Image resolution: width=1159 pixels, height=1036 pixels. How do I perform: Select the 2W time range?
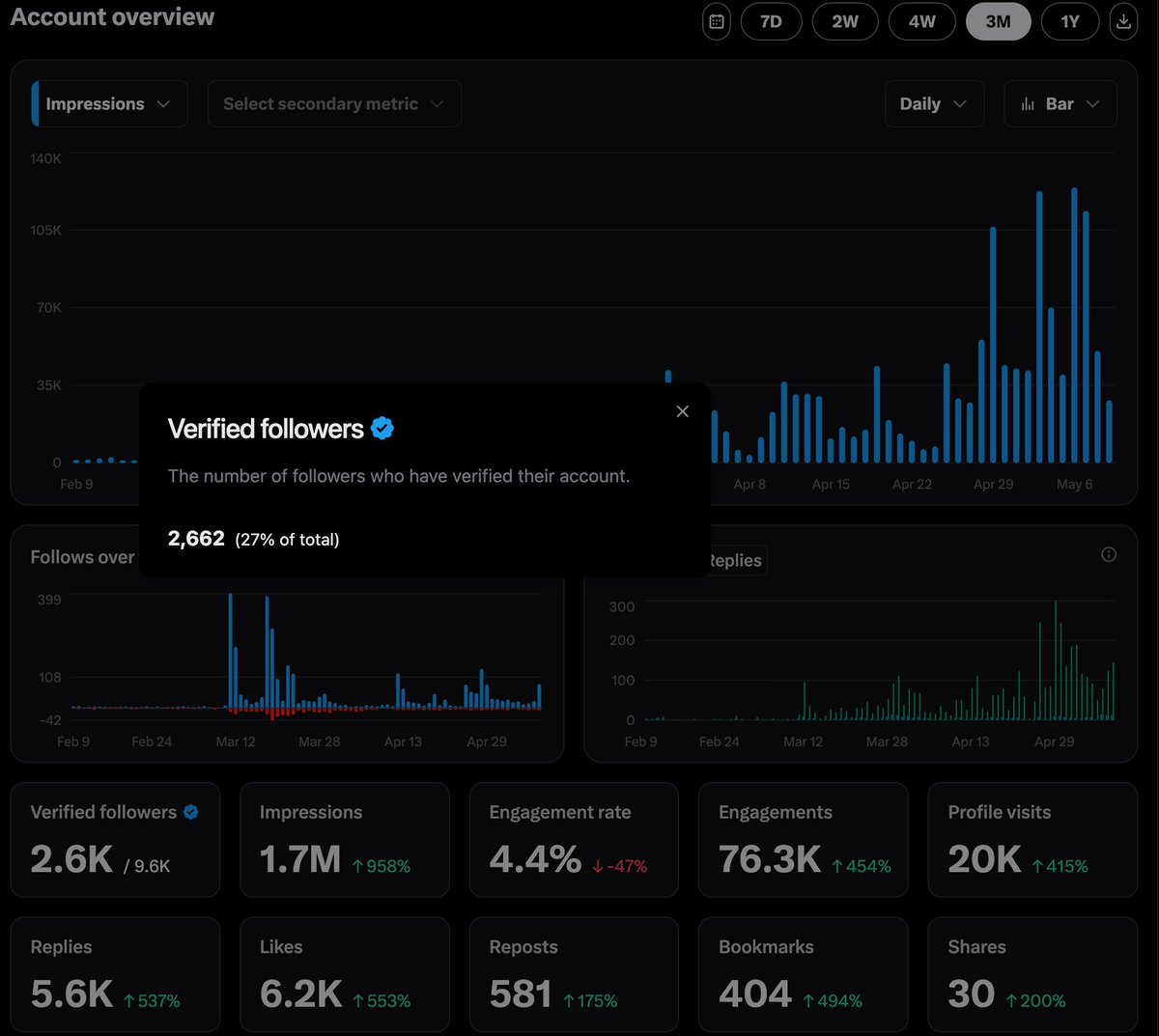tap(845, 21)
